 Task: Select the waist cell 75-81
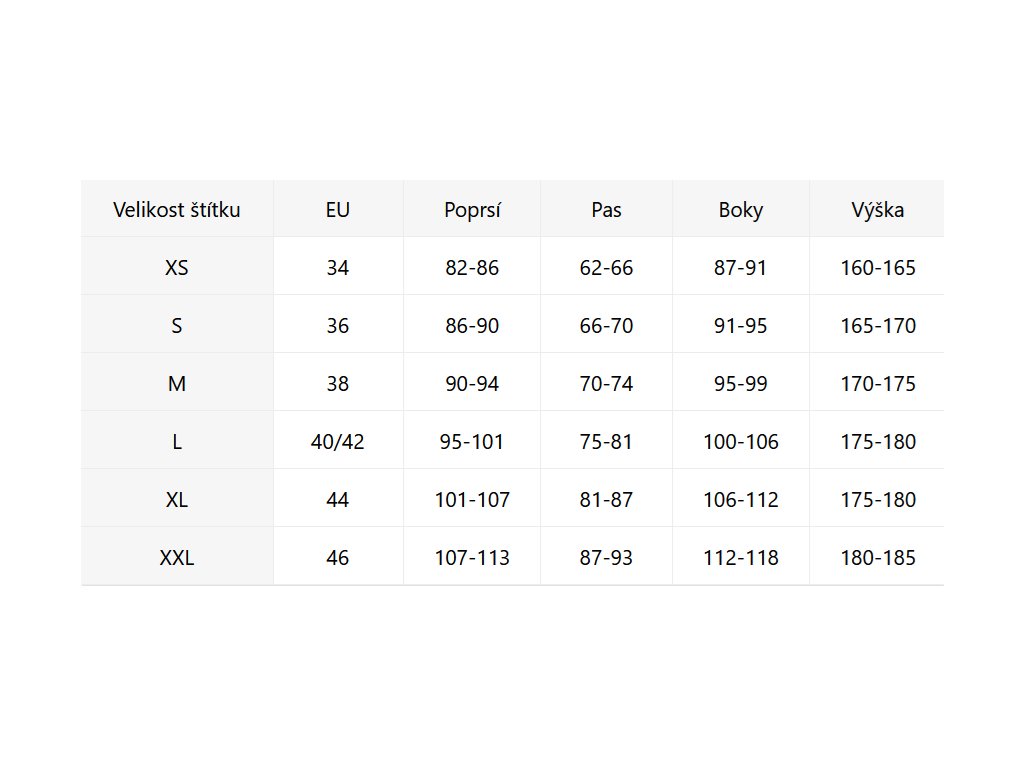point(606,442)
